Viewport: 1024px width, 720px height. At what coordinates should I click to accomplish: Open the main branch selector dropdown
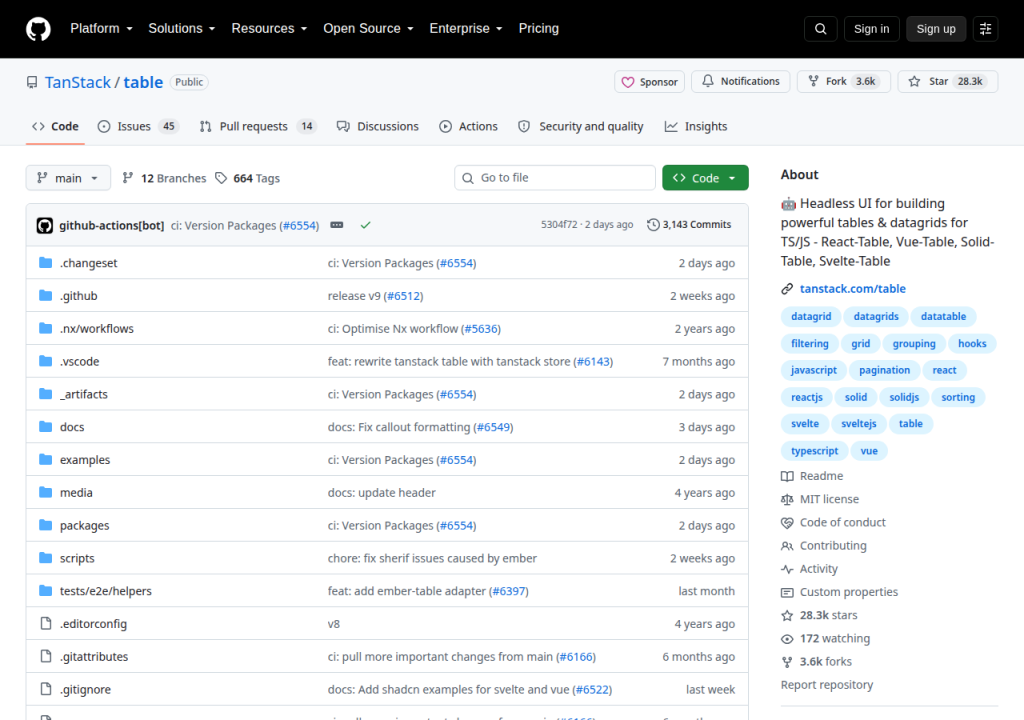pyautogui.click(x=68, y=178)
